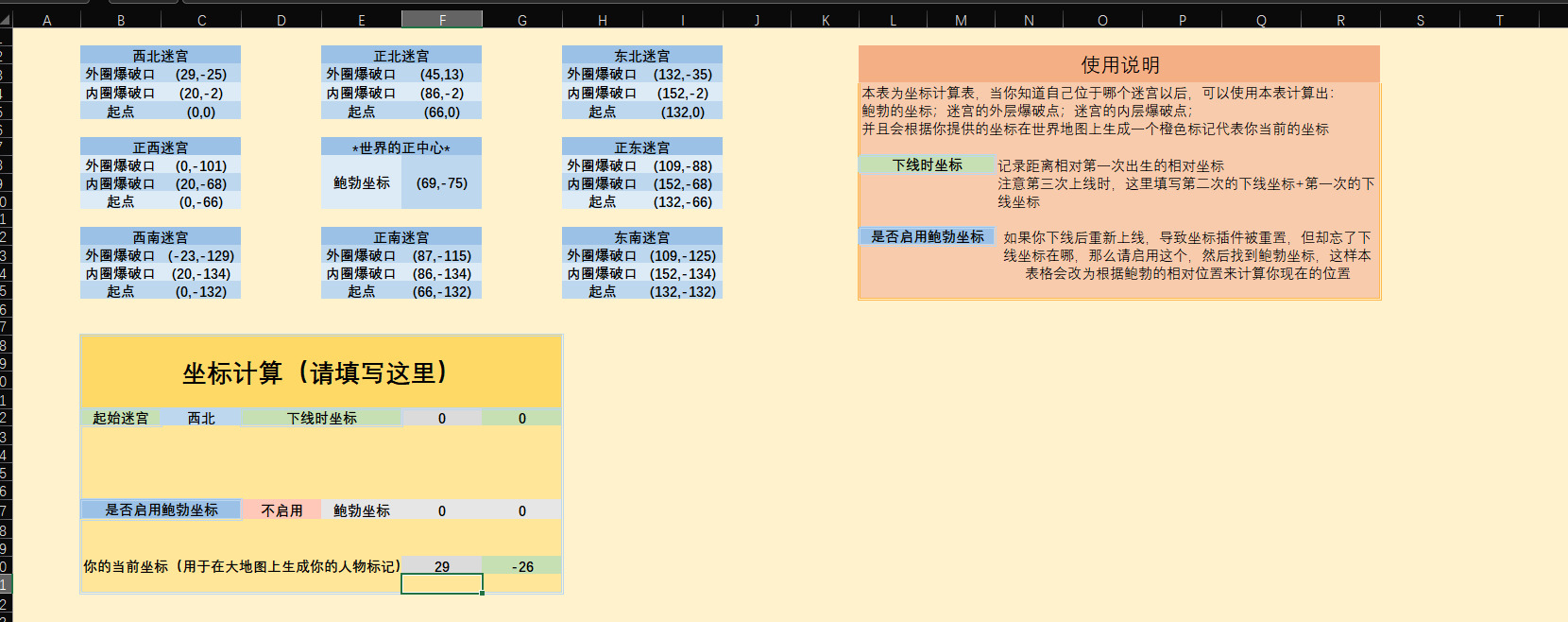The image size is (1568, 622).
Task: Select the 坐标计算（请填写这里） title cell
Action: coord(321,372)
